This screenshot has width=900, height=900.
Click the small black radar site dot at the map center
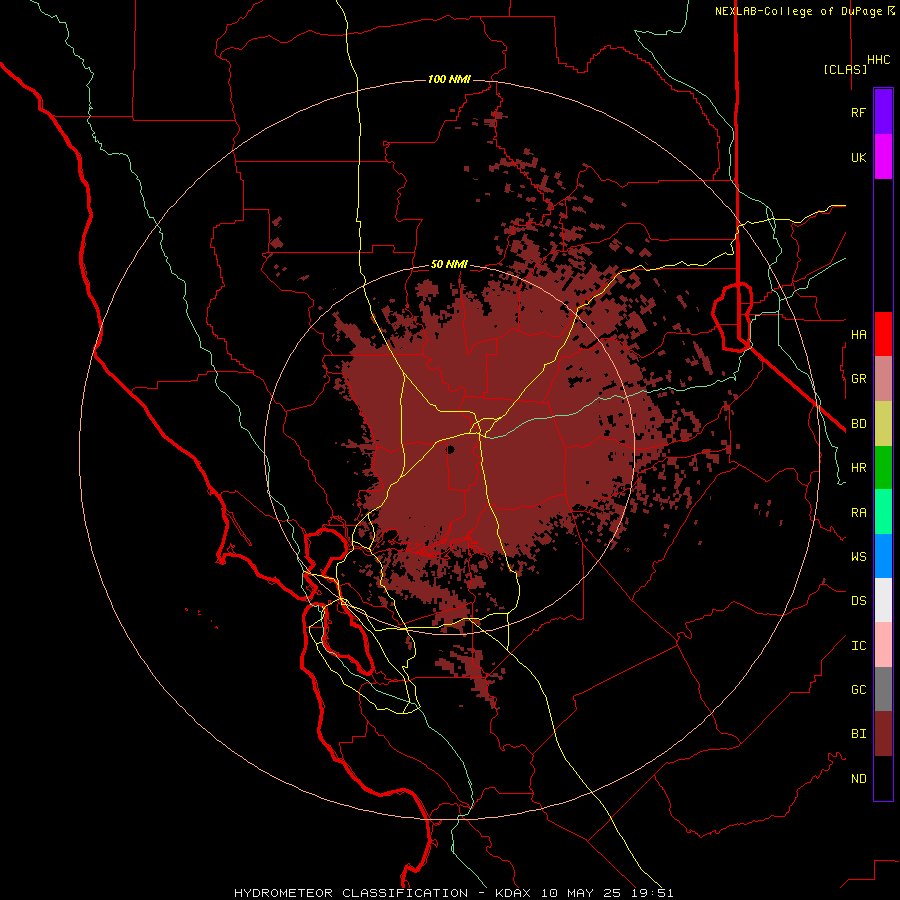pyautogui.click(x=450, y=449)
